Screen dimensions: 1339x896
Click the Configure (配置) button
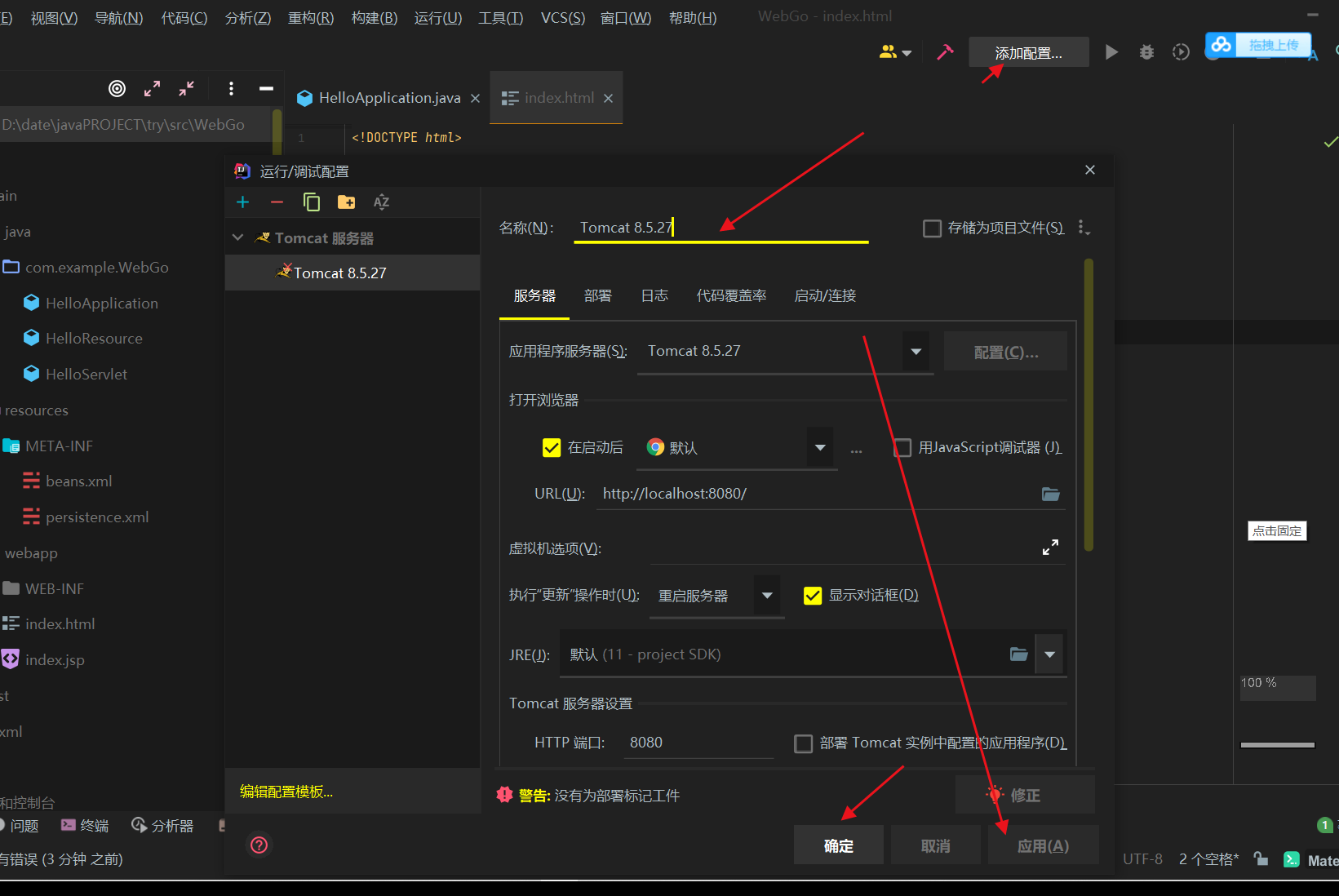click(x=1005, y=352)
